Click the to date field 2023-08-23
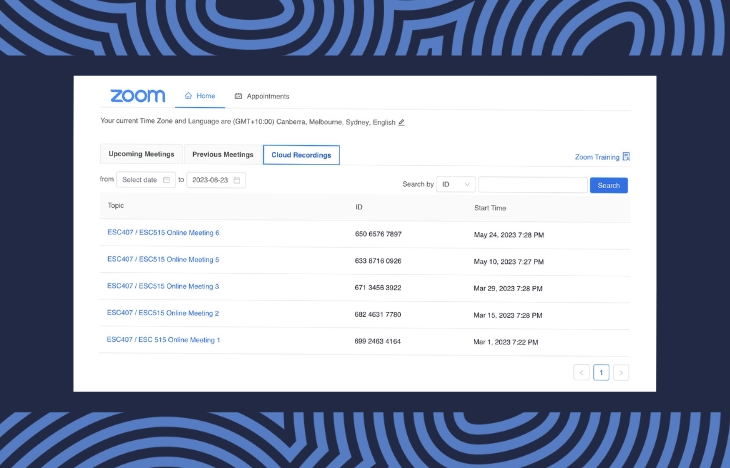This screenshot has width=730, height=468. pos(216,180)
